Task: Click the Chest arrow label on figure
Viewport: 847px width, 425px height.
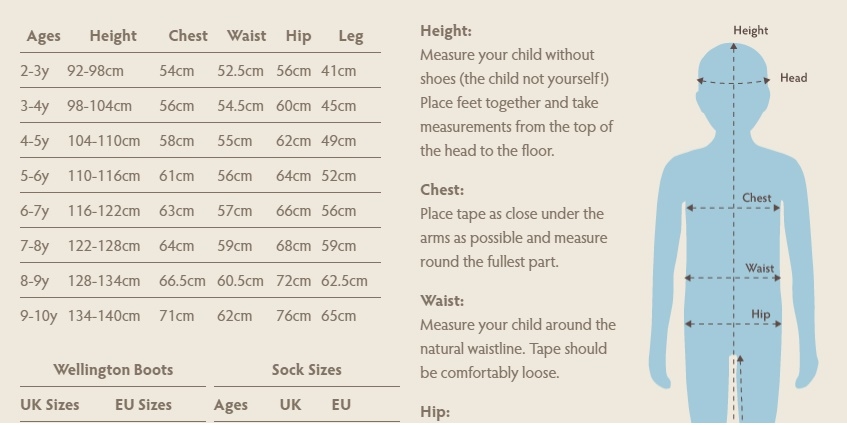Action: [x=756, y=198]
